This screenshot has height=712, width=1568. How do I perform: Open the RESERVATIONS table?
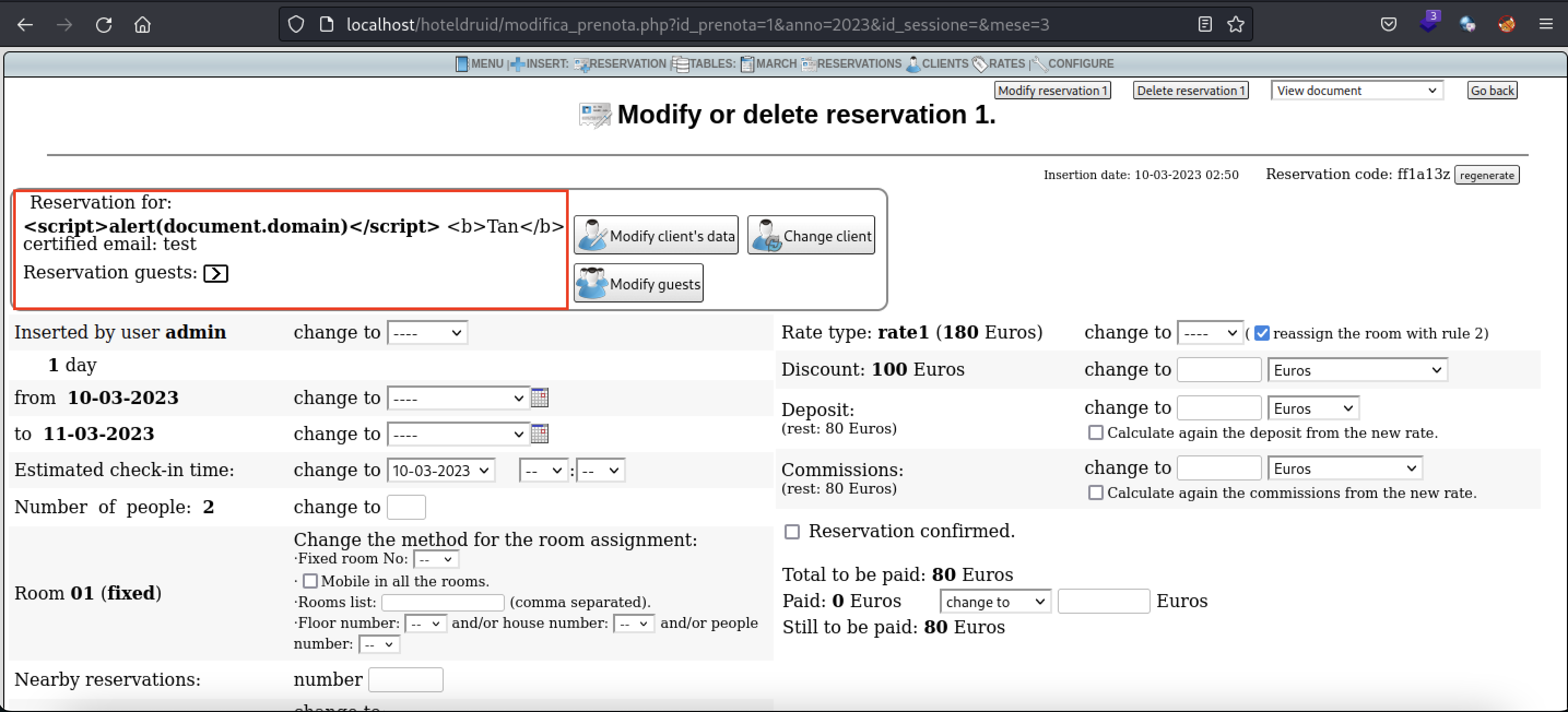(852, 63)
